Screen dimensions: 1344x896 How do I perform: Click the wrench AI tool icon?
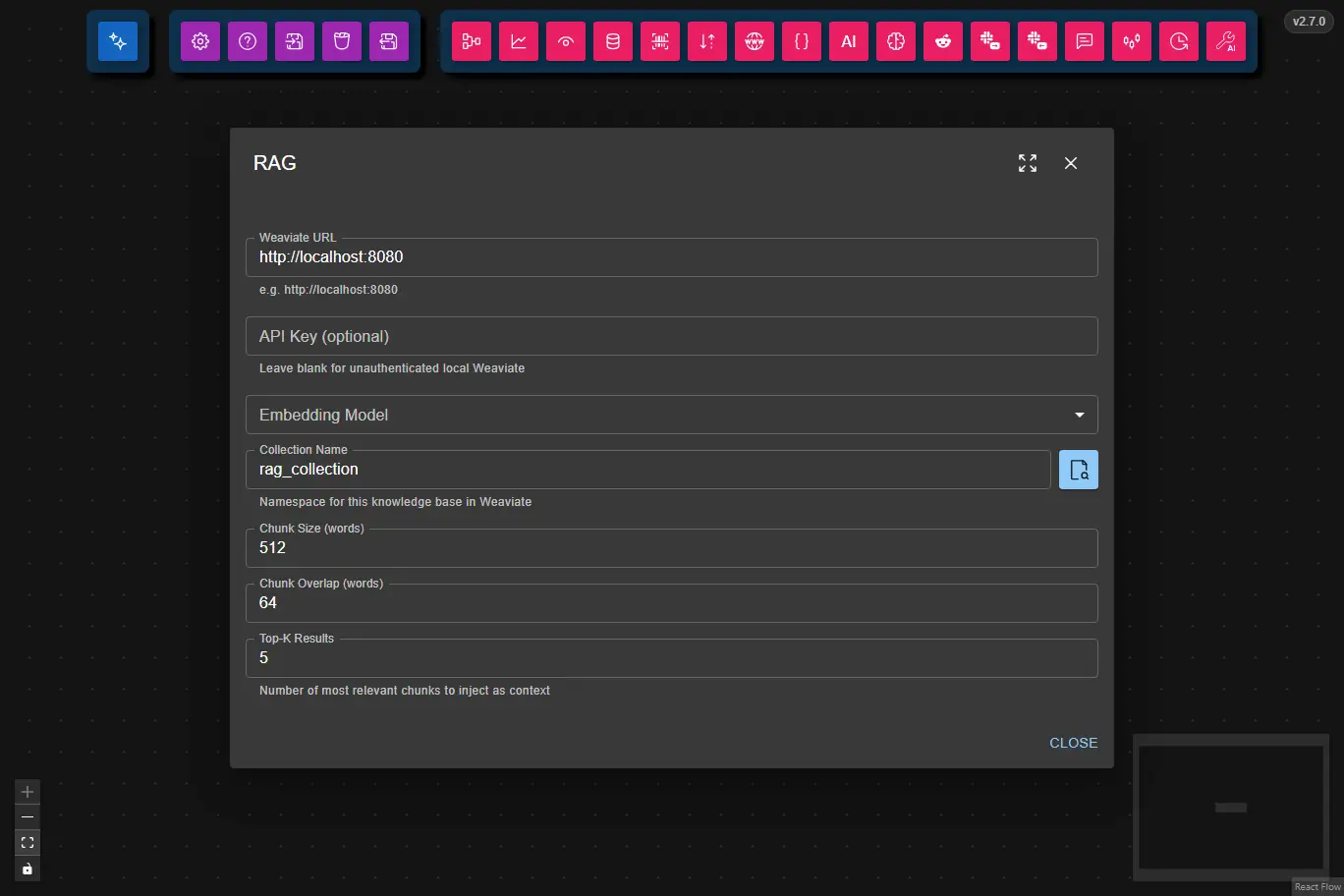1226,41
